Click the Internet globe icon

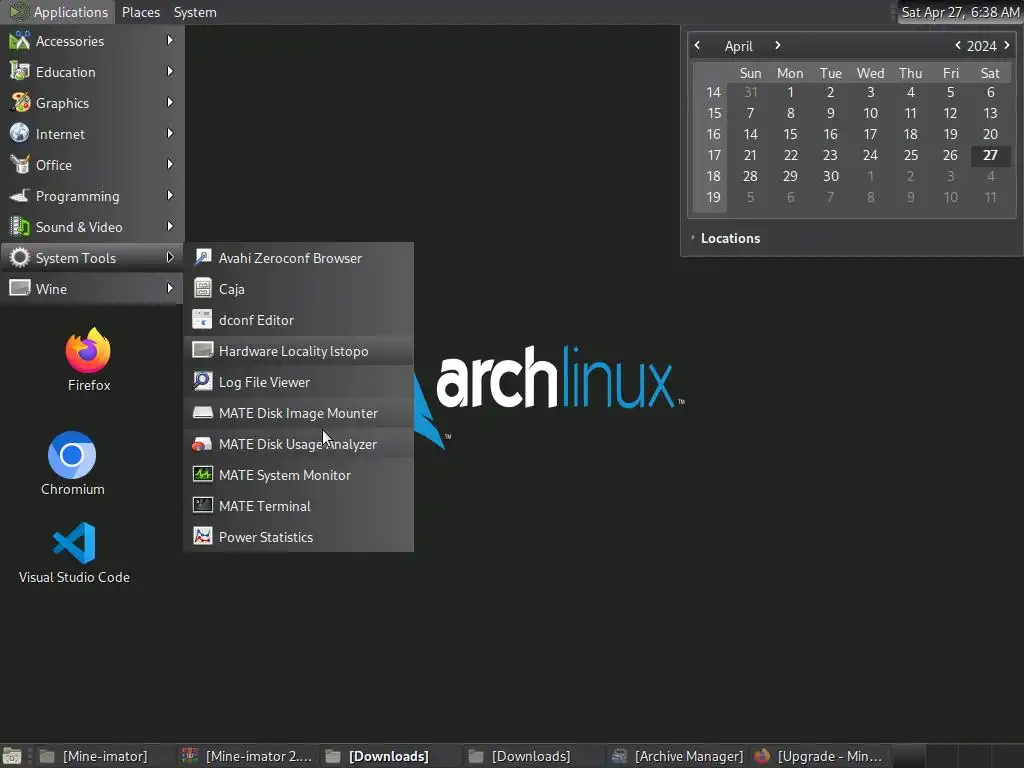20,134
